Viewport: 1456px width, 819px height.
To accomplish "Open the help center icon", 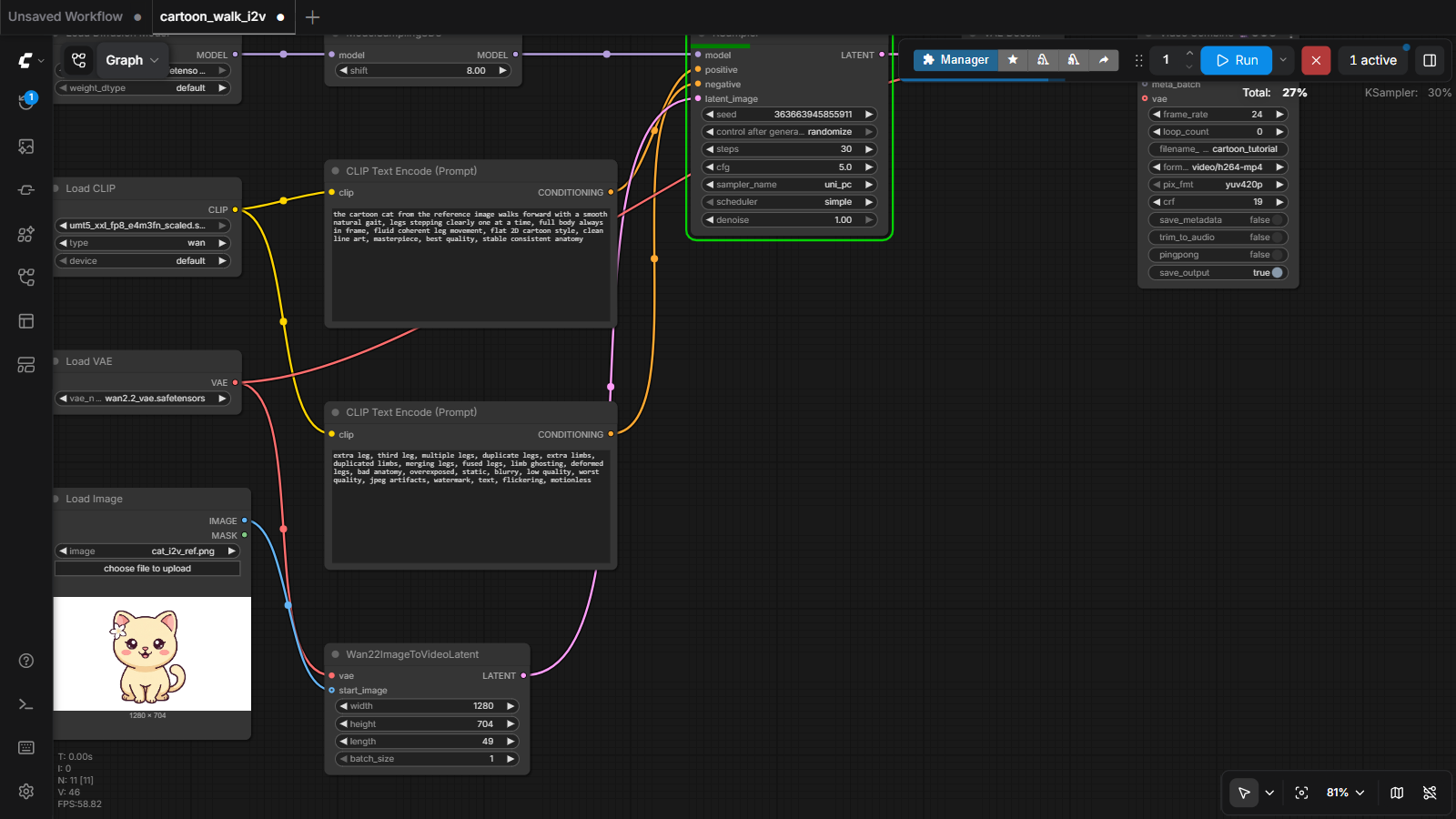I will (x=26, y=661).
